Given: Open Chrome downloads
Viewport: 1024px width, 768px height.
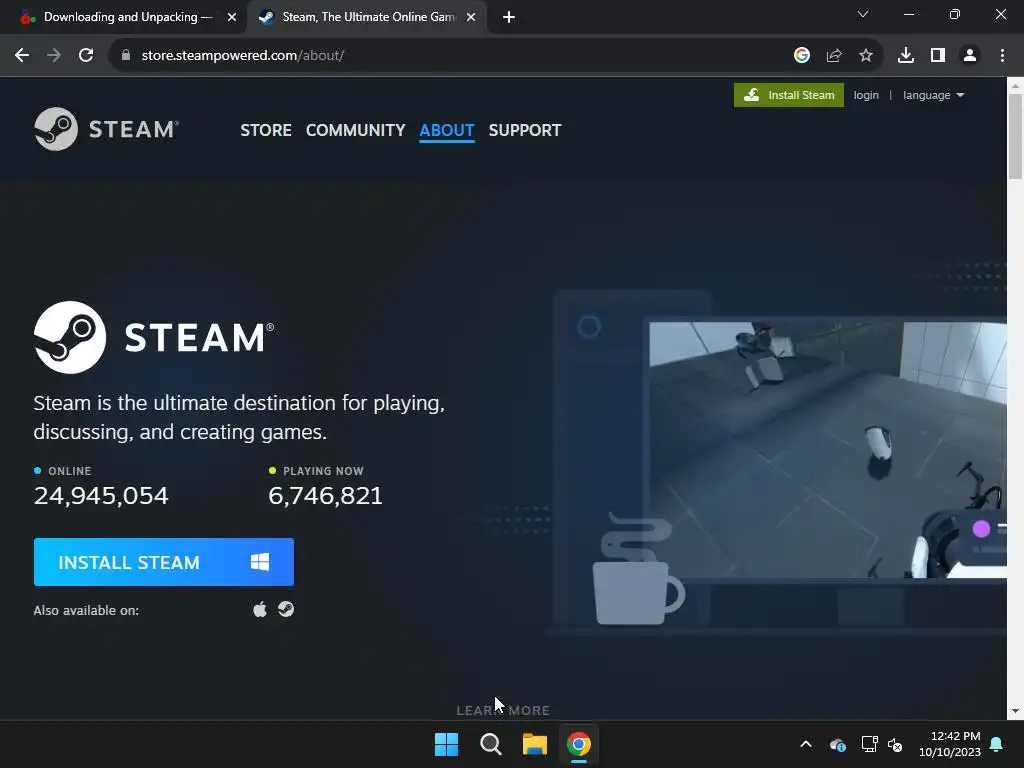Looking at the screenshot, I should click(x=906, y=56).
